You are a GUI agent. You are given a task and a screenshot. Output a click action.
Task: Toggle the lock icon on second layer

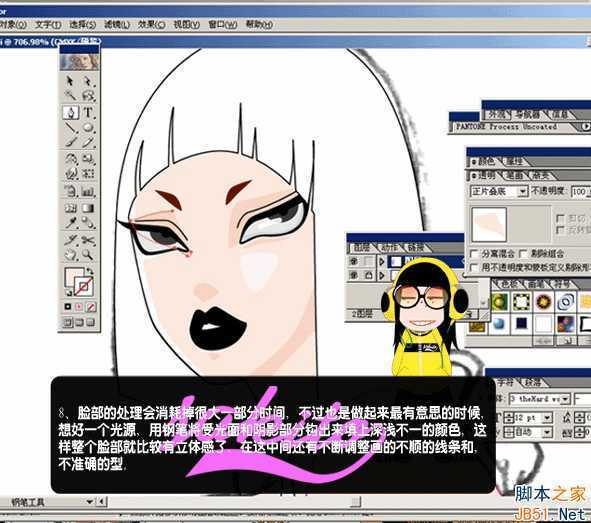369,275
